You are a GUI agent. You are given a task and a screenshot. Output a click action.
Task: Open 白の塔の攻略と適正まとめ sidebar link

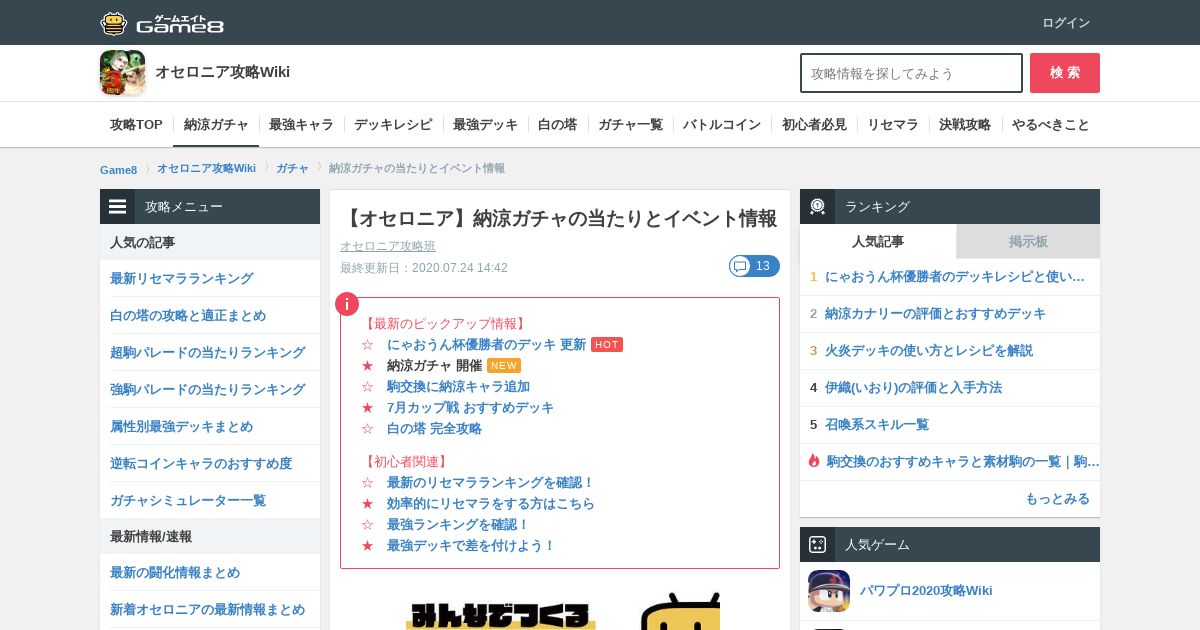tap(188, 315)
